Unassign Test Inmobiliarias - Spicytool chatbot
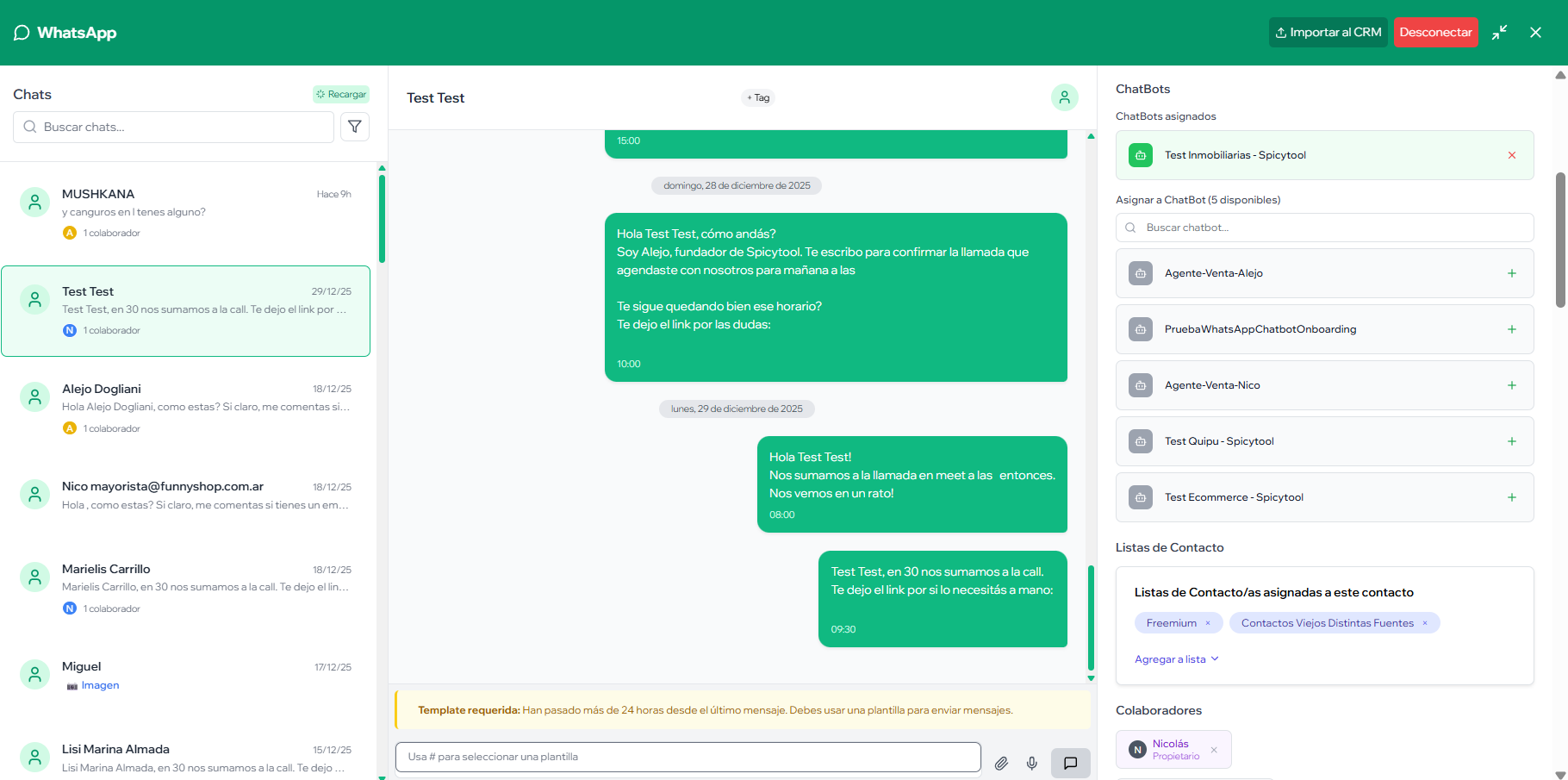This screenshot has height=780, width=1568. (1511, 155)
